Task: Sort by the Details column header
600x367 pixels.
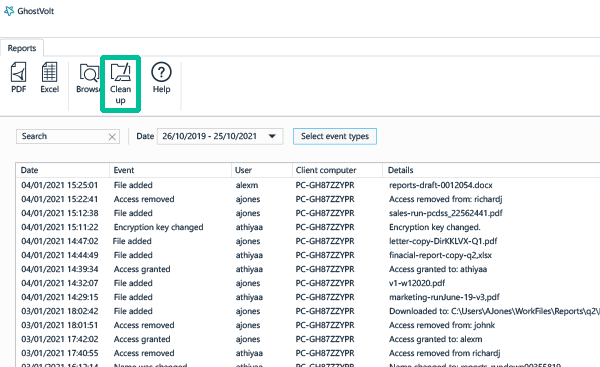Action: tap(491, 170)
